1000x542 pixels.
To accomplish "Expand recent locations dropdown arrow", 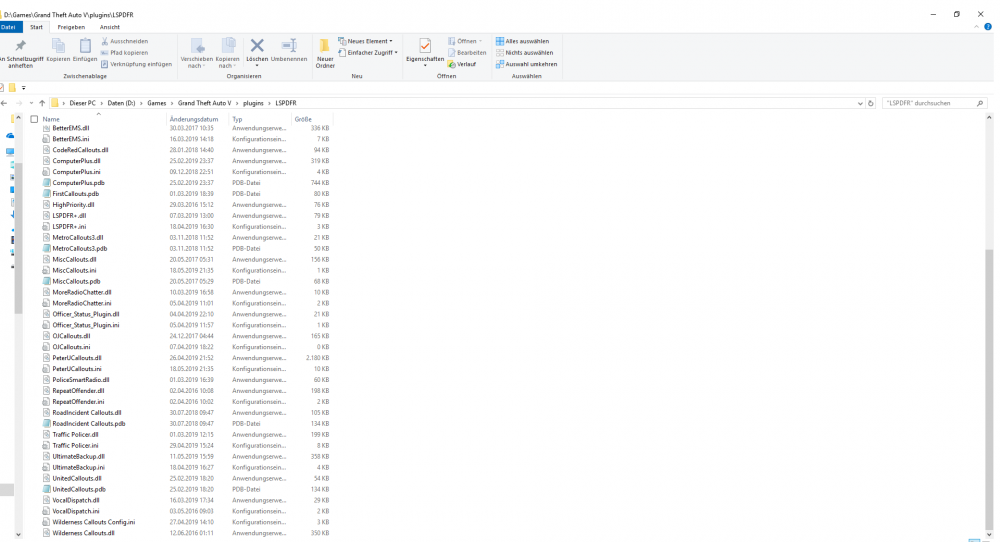I will [x=31, y=103].
